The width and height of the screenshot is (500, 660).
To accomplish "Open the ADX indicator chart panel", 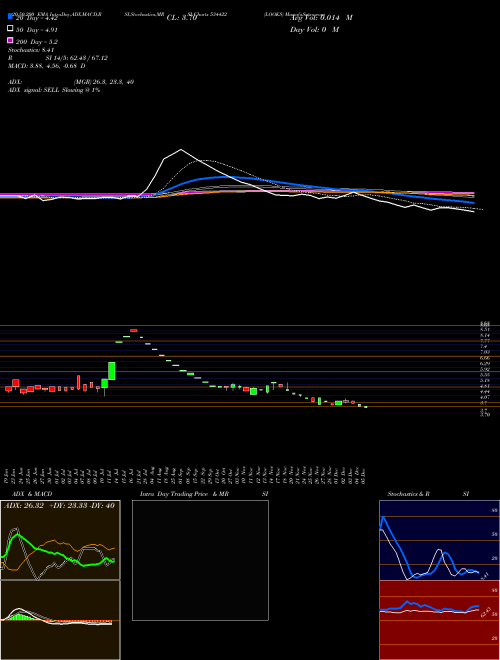I will (x=60, y=540).
